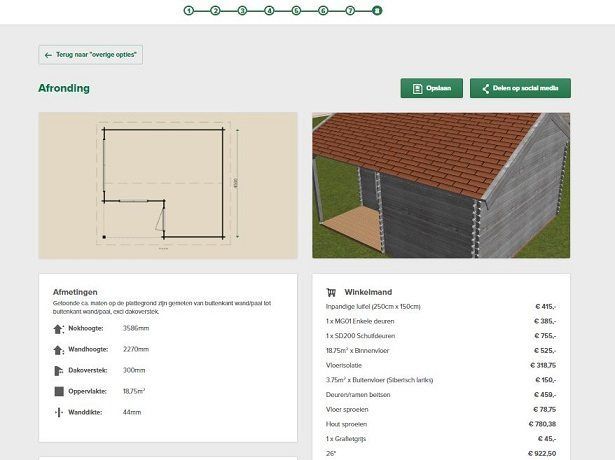Open the 3D log cabin render
Viewport: 615px width, 460px height.
point(441,185)
